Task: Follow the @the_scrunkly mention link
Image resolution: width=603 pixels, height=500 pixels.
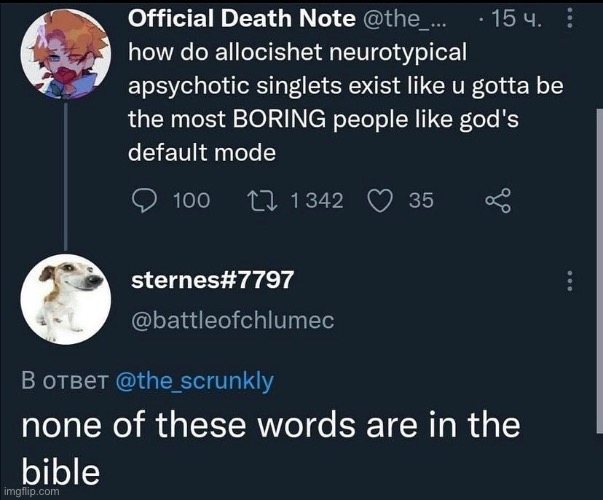Action: (194, 380)
